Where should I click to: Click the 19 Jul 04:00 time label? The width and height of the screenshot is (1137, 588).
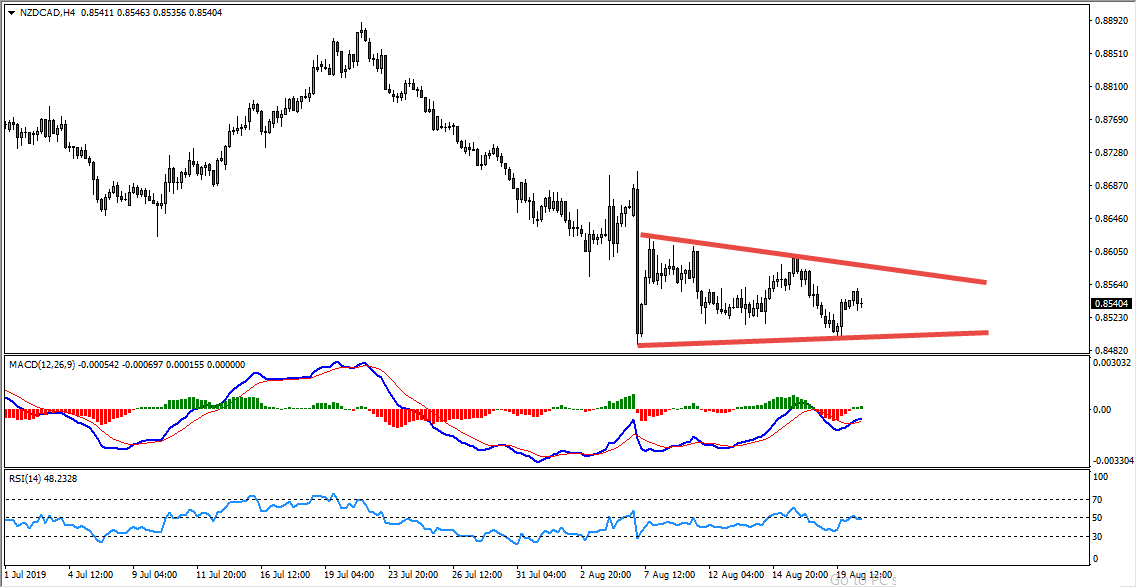point(349,575)
